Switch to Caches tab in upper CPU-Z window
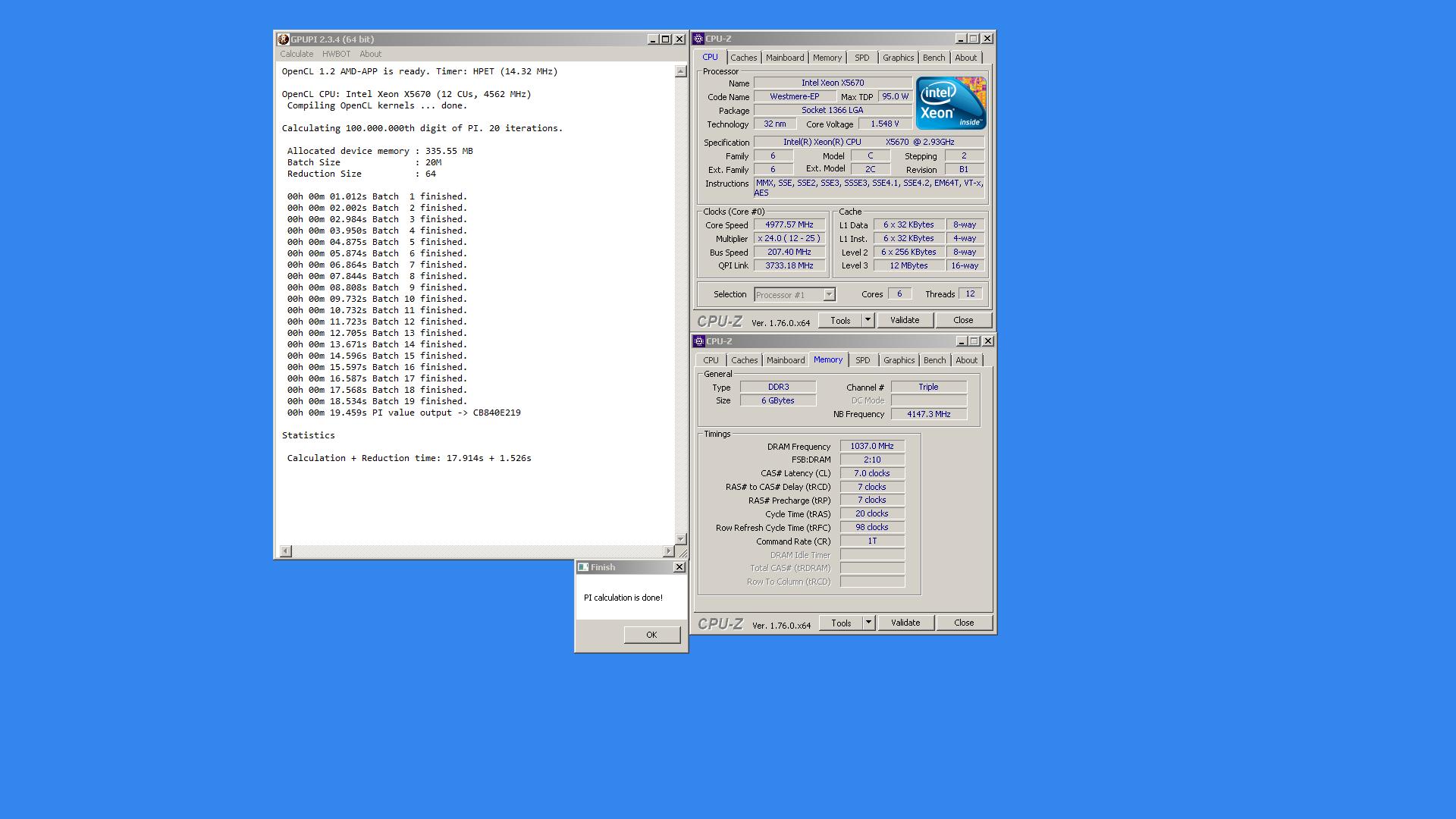 coord(744,58)
